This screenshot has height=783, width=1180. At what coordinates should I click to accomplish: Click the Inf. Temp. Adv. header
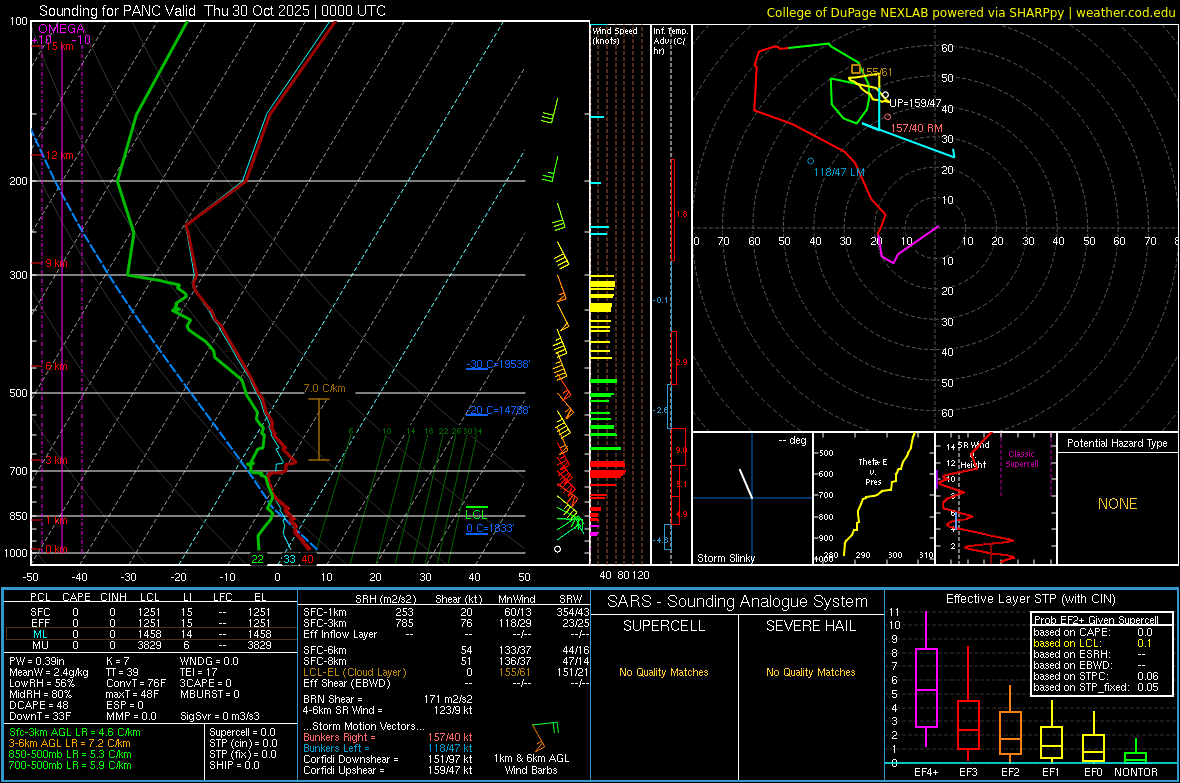[x=670, y=41]
